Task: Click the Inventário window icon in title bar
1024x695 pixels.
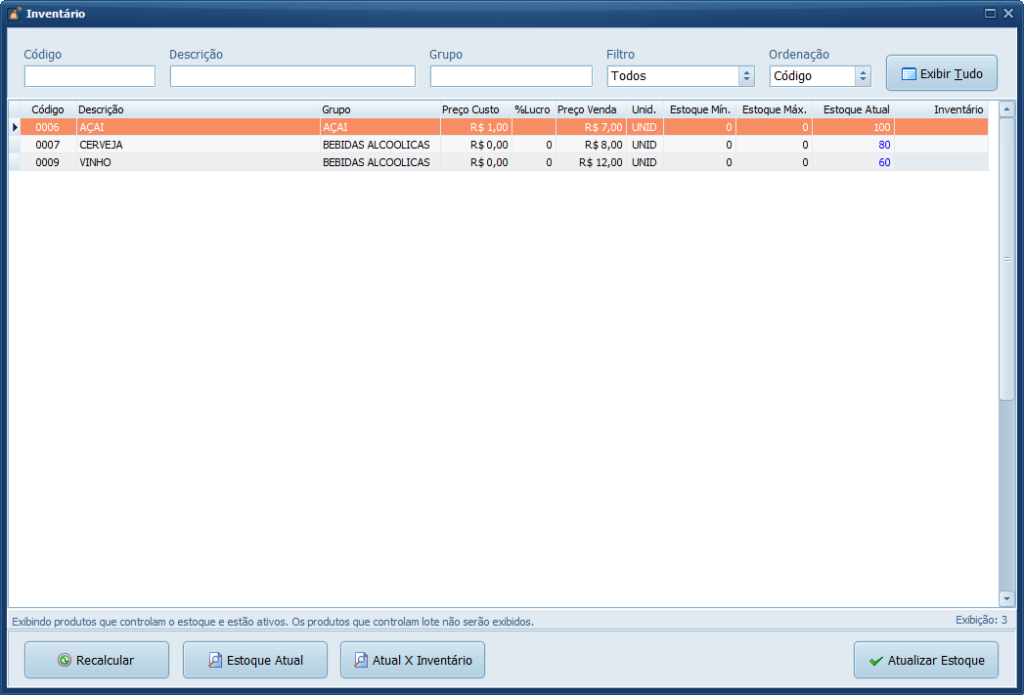Action: [x=14, y=14]
